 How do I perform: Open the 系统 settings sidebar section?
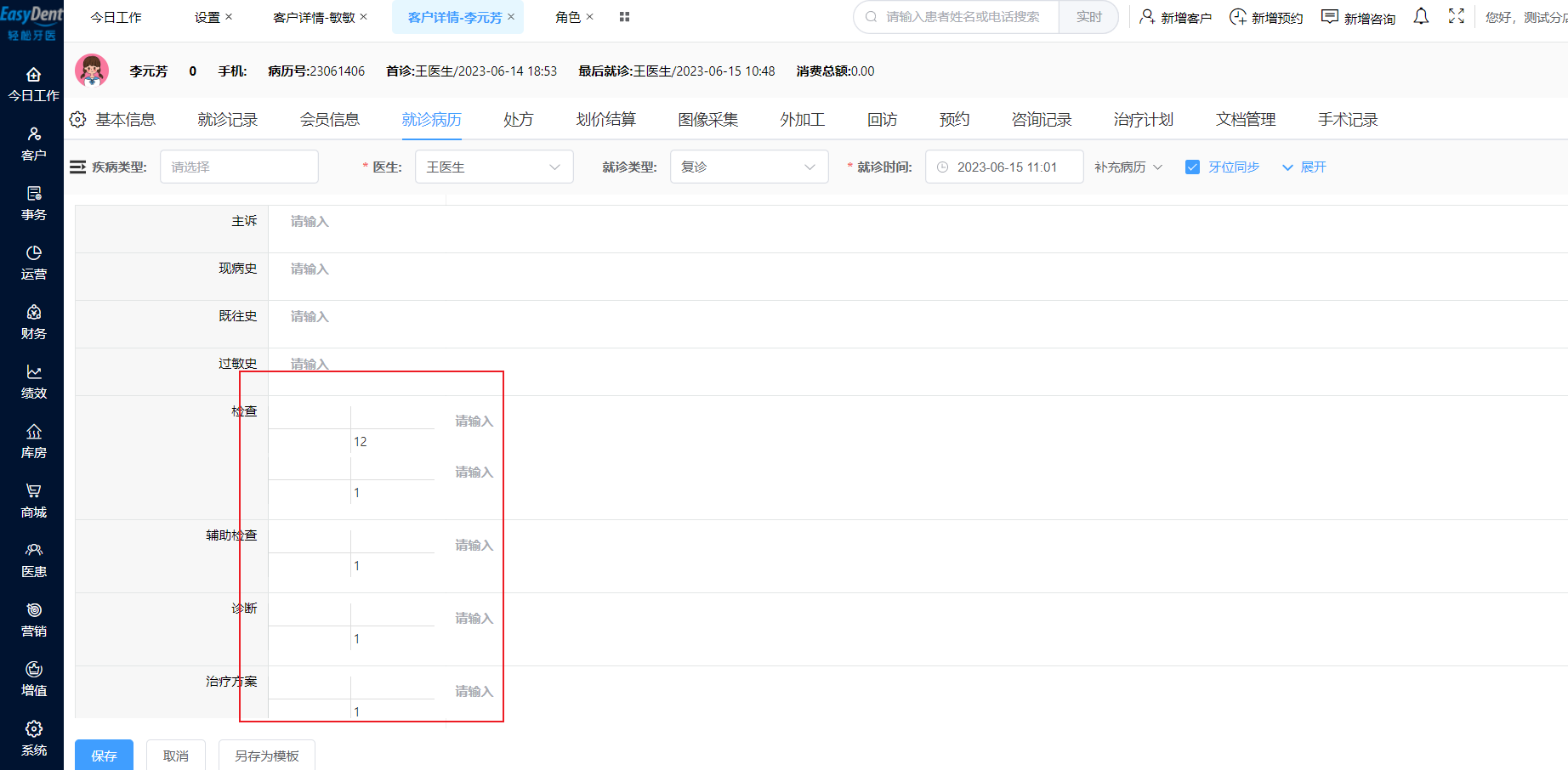(33, 739)
